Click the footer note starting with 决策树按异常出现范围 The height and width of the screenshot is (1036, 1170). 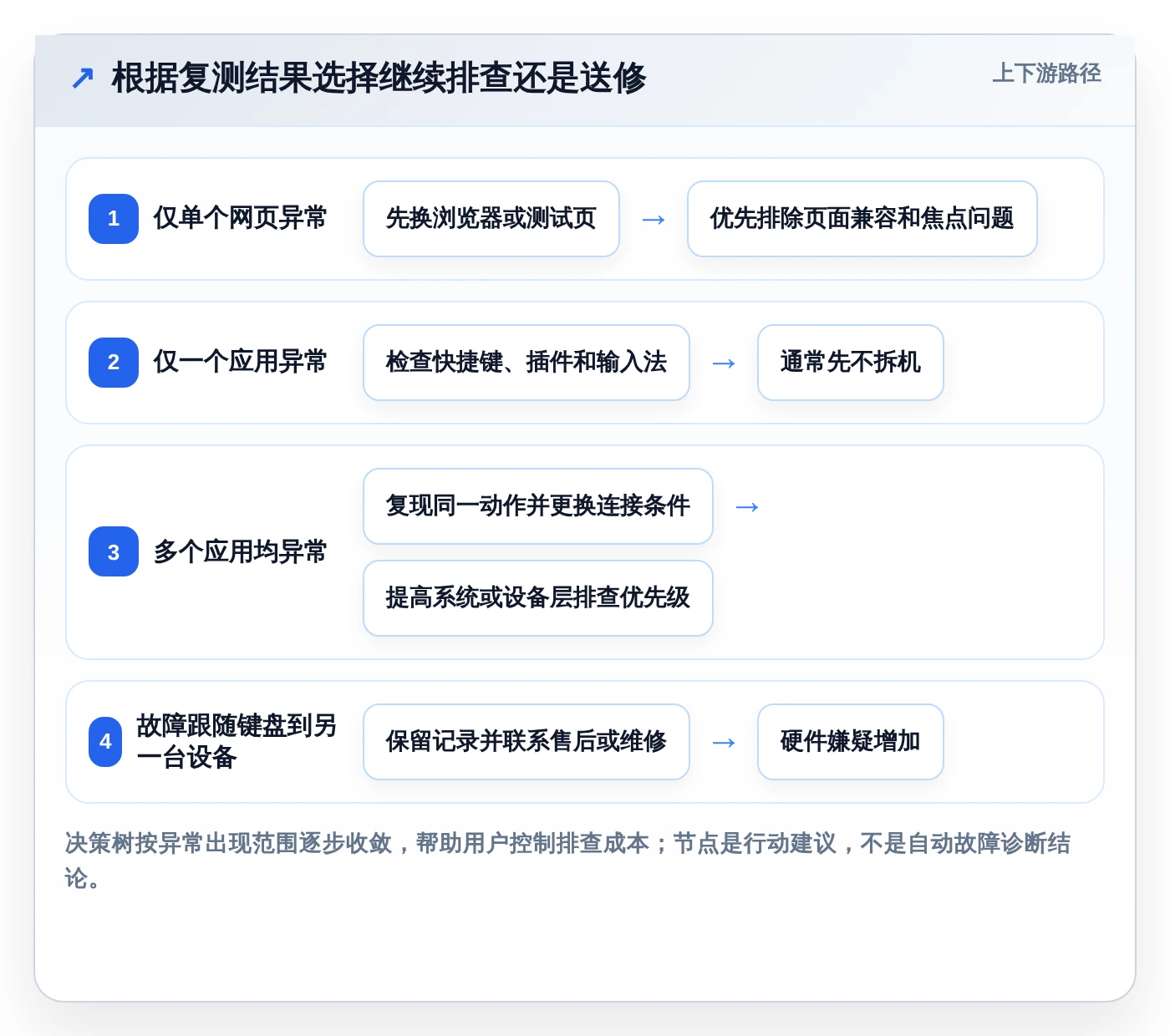pyautogui.click(x=568, y=861)
